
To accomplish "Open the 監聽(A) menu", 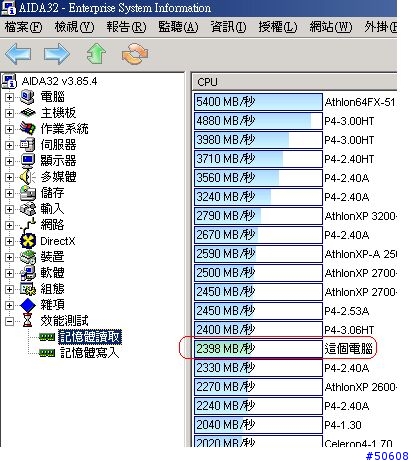I will [178, 27].
